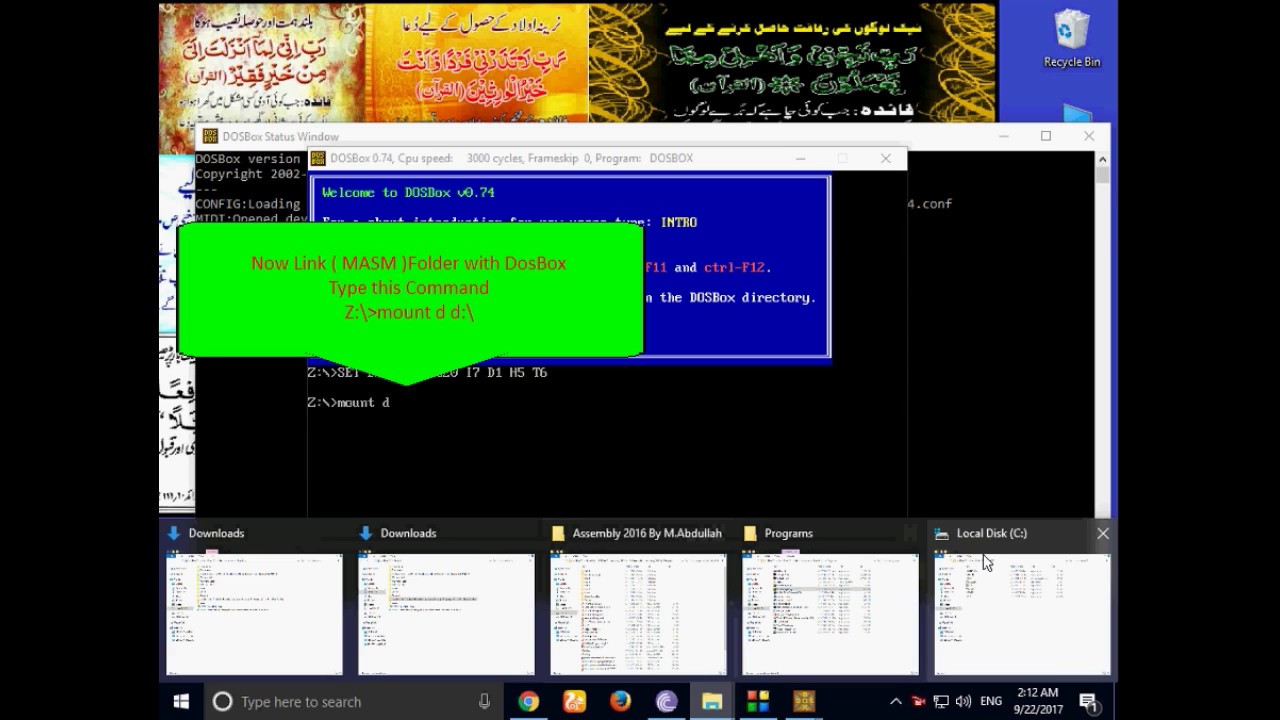Open the ENG input language selector
The height and width of the screenshot is (720, 1280).
coord(991,702)
